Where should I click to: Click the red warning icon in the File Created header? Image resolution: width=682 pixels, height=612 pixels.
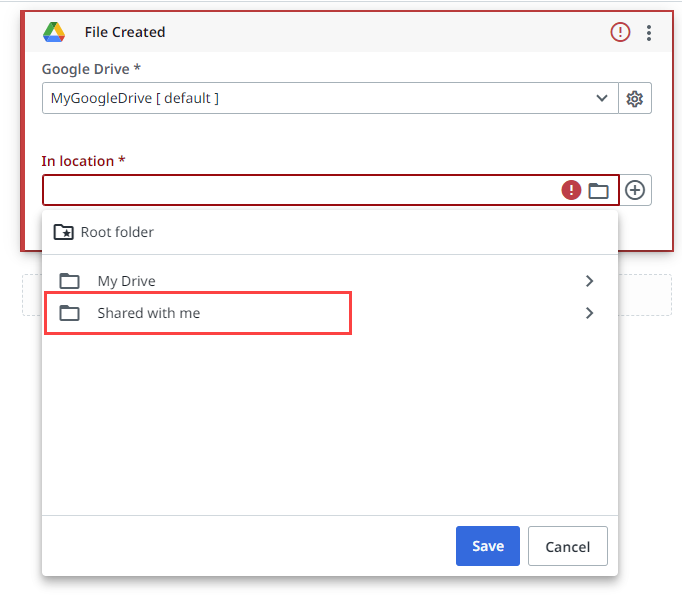pos(621,32)
